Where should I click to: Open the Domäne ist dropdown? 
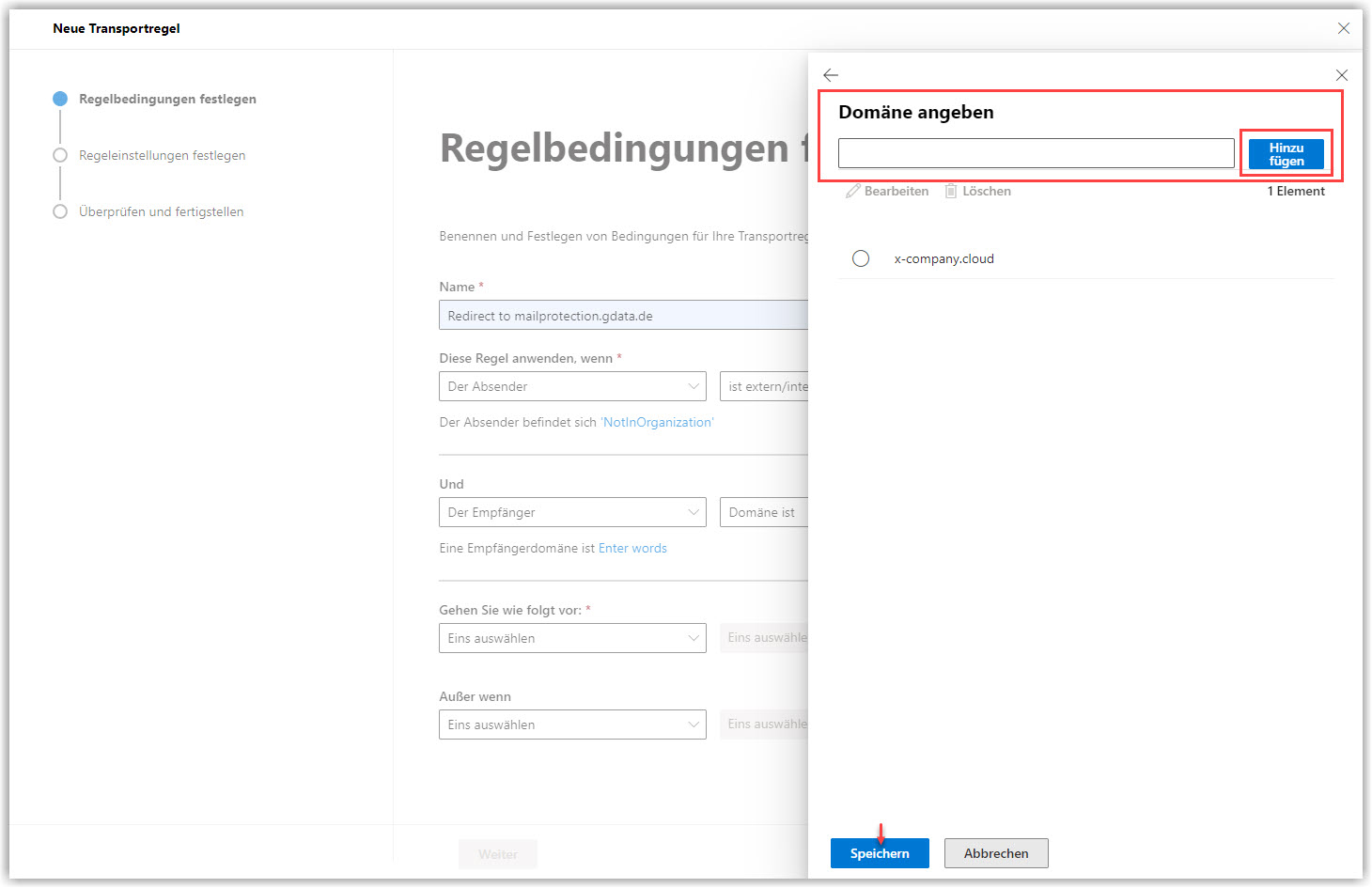764,512
